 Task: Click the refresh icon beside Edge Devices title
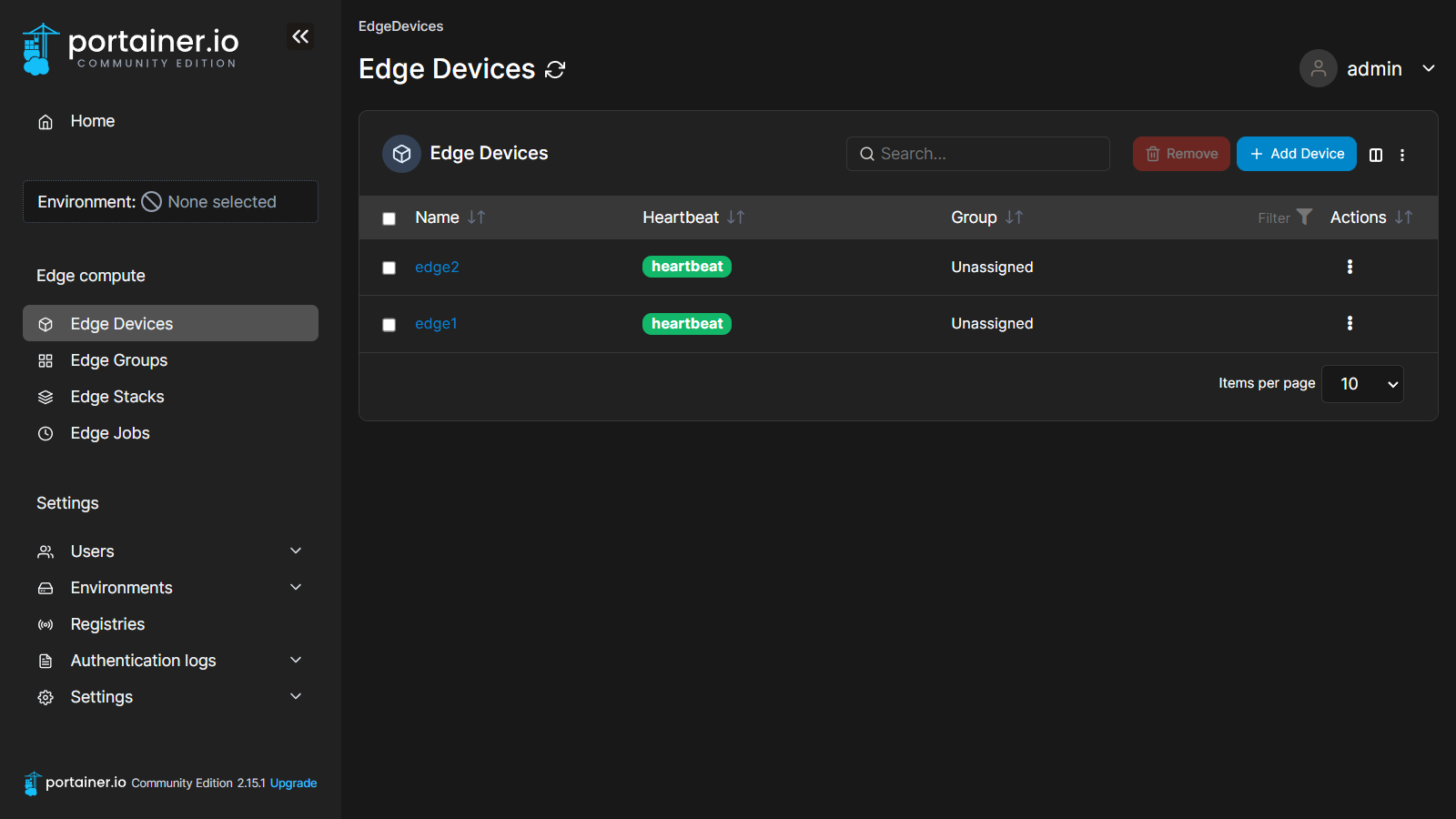tap(555, 70)
